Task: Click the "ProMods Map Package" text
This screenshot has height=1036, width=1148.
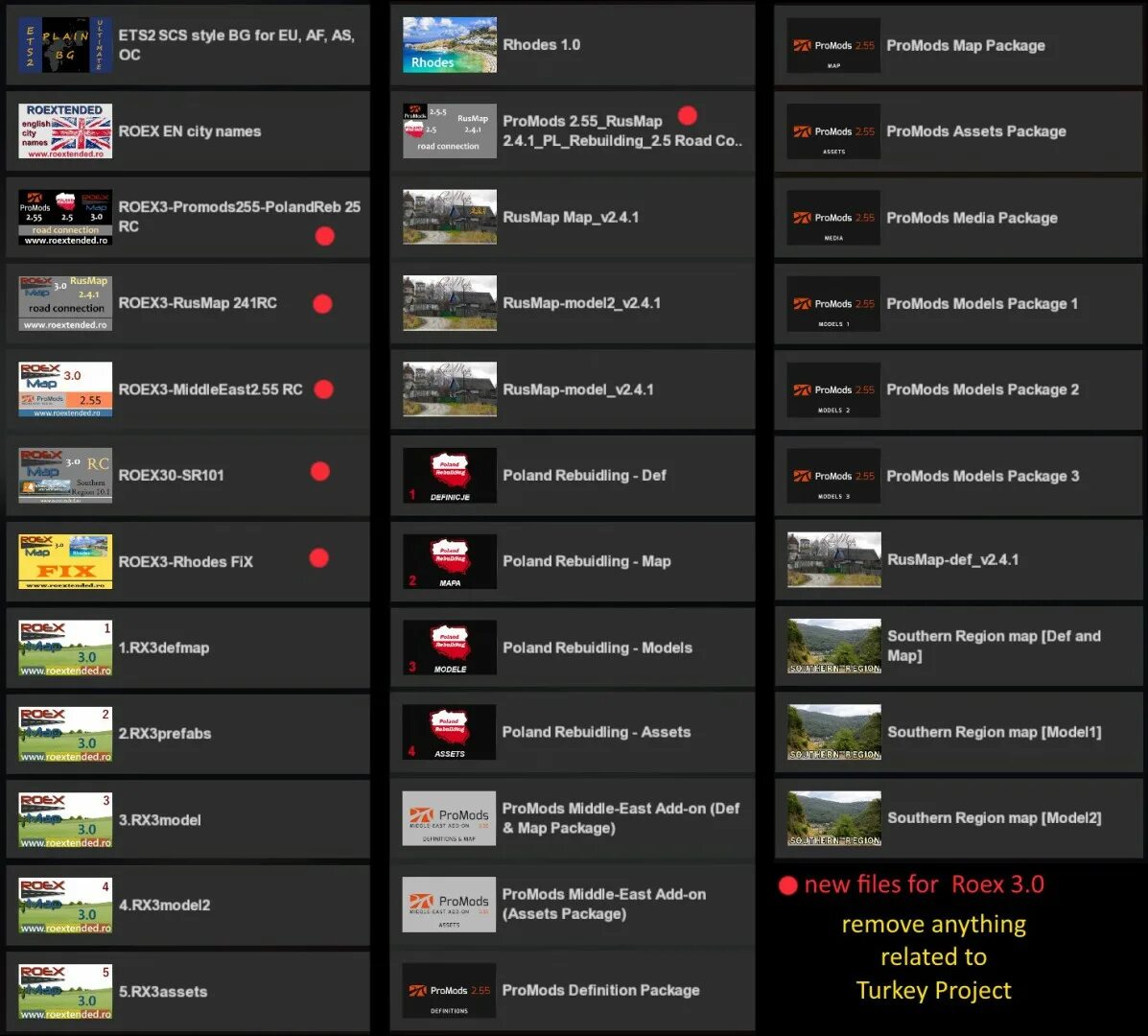Action: click(x=966, y=45)
